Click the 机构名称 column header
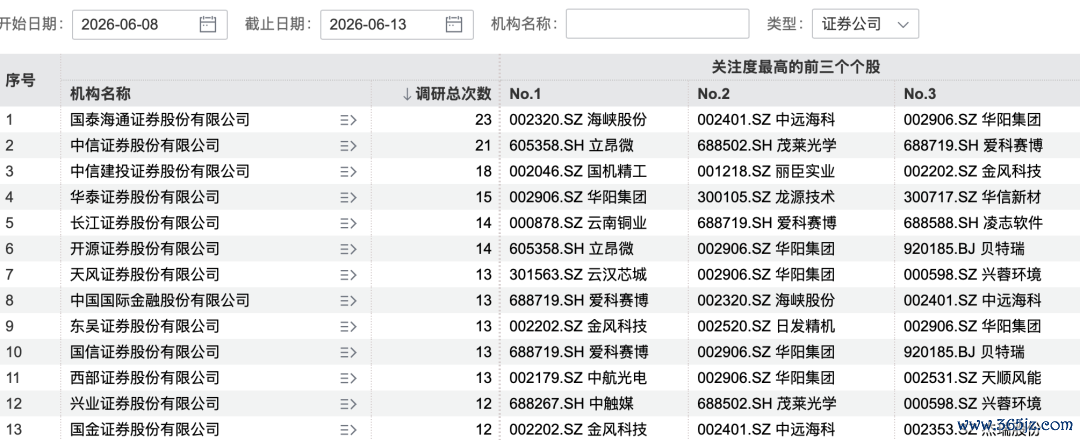The image size is (1080, 440). click(x=101, y=94)
